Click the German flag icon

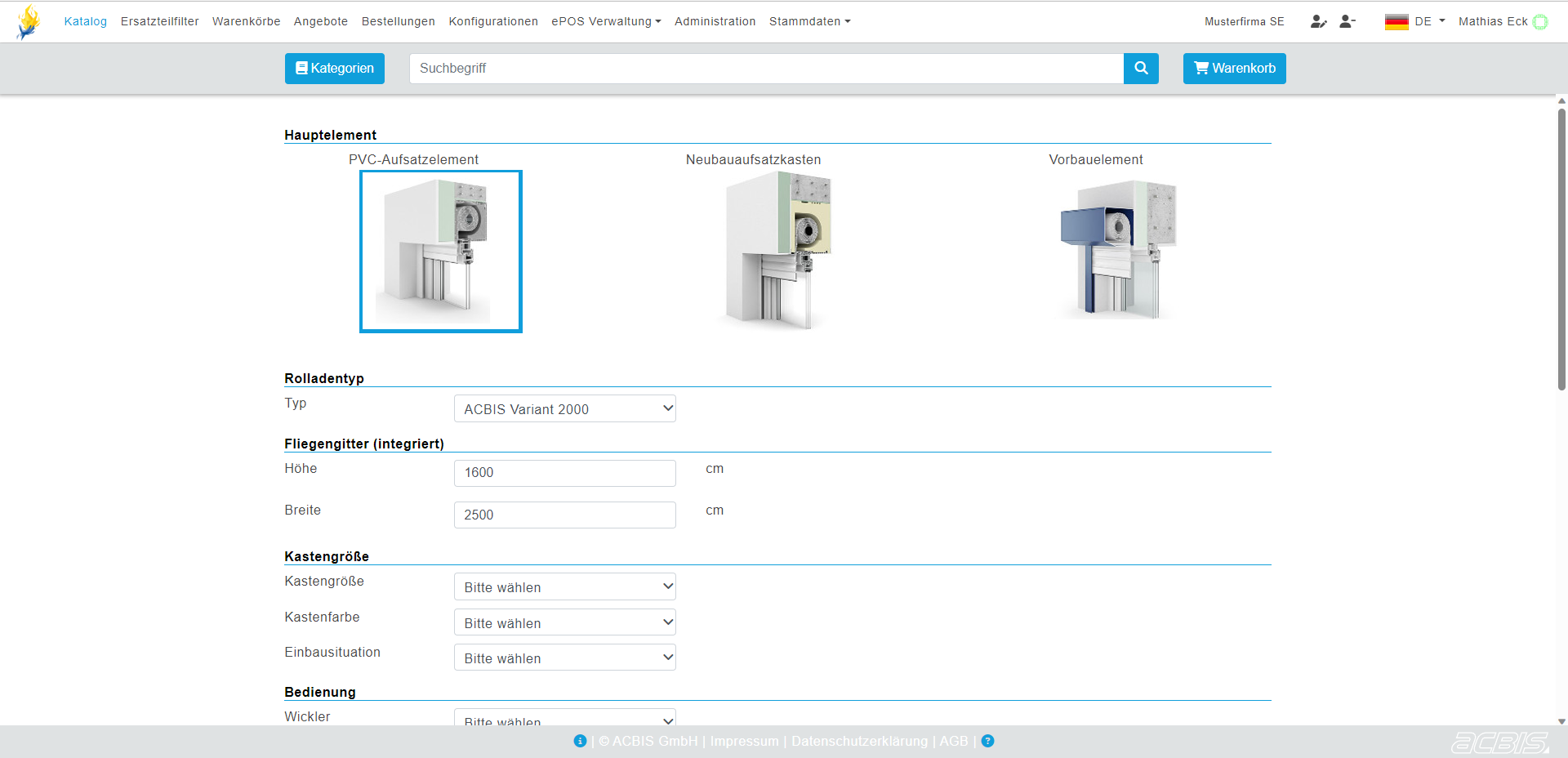tap(1396, 22)
